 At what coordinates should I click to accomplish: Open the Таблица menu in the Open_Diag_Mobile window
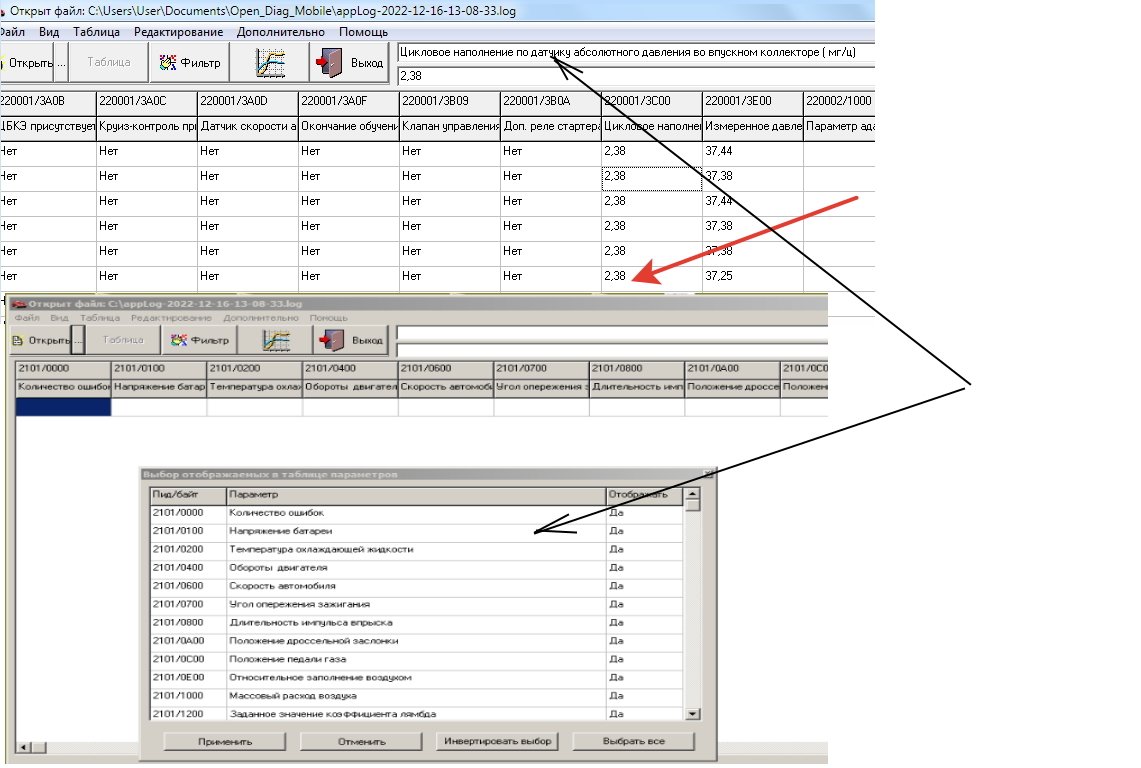(x=96, y=32)
